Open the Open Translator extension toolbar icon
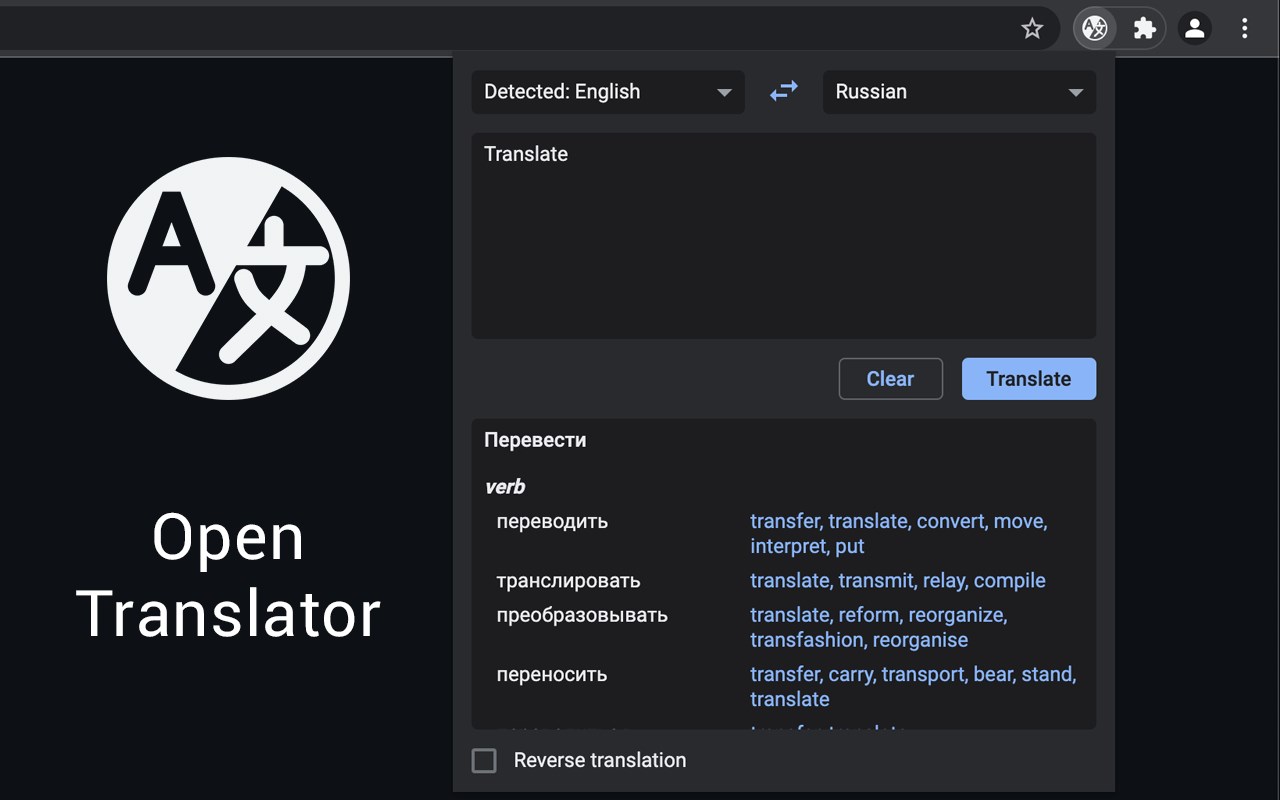The width and height of the screenshot is (1280, 800). coord(1095,28)
